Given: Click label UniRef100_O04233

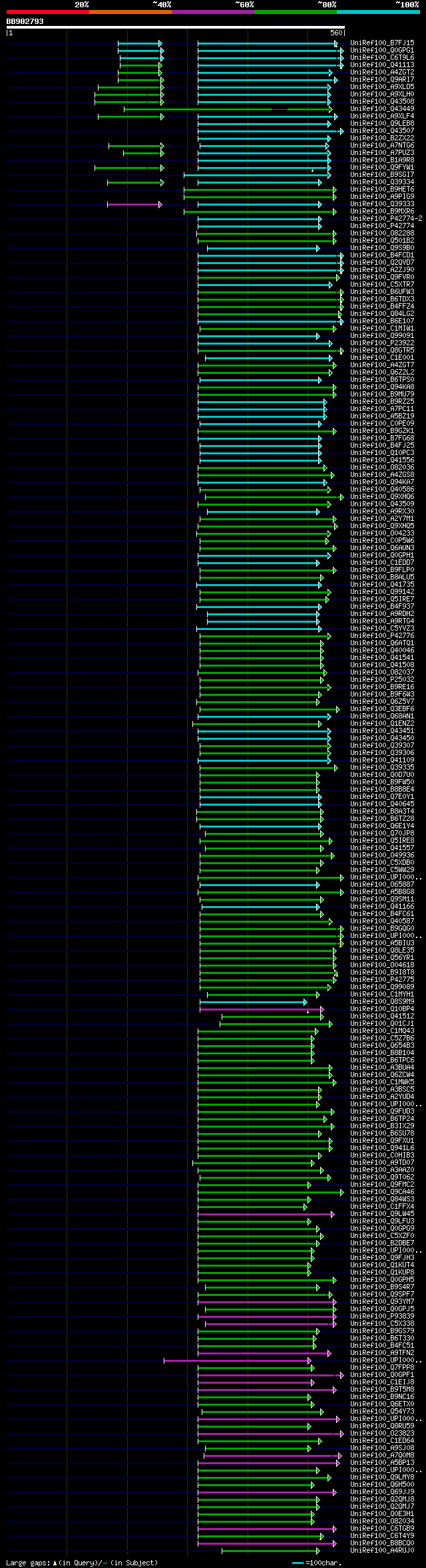Looking at the screenshot, I should coord(382,533).
